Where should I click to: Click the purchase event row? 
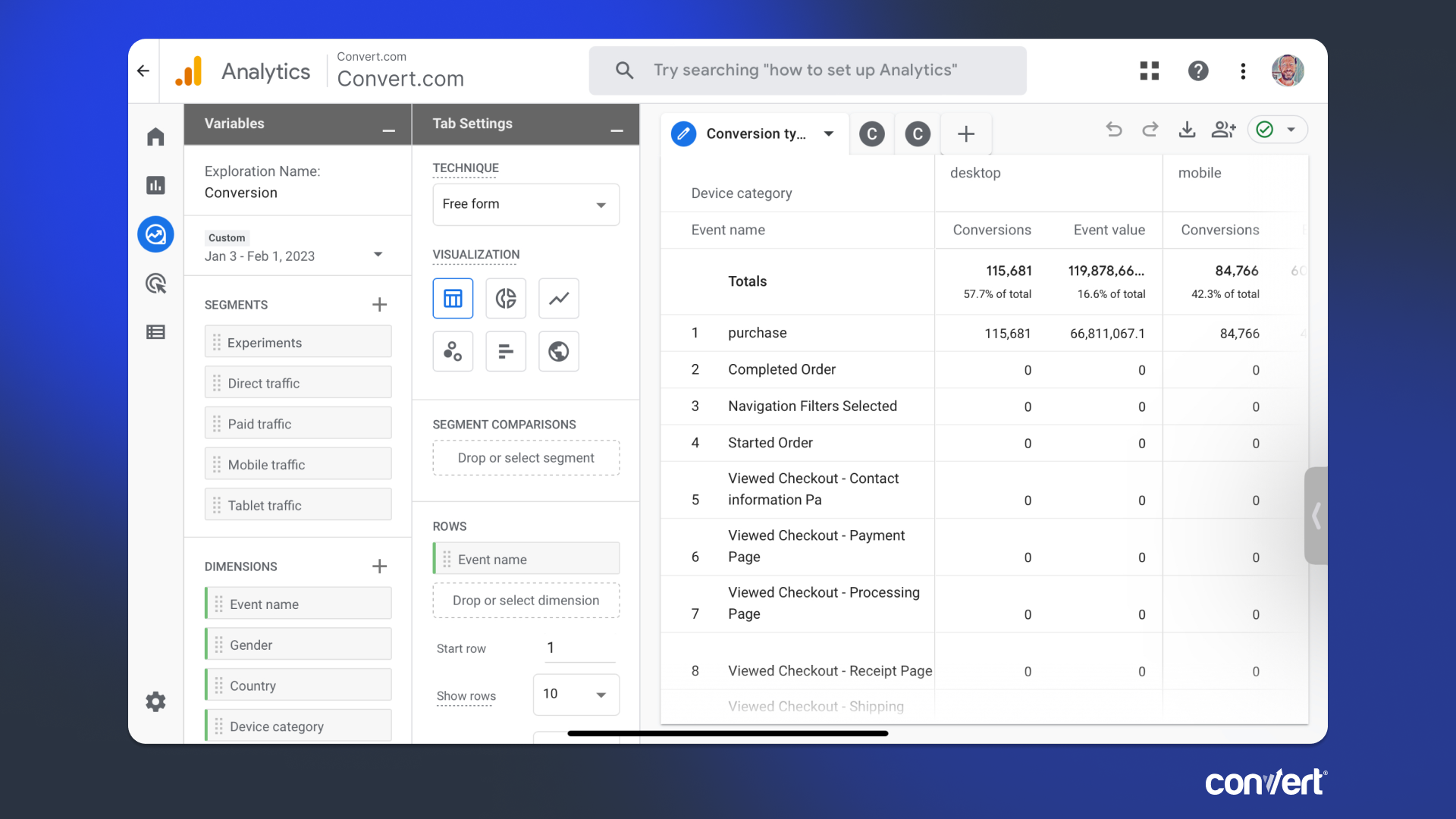(984, 334)
